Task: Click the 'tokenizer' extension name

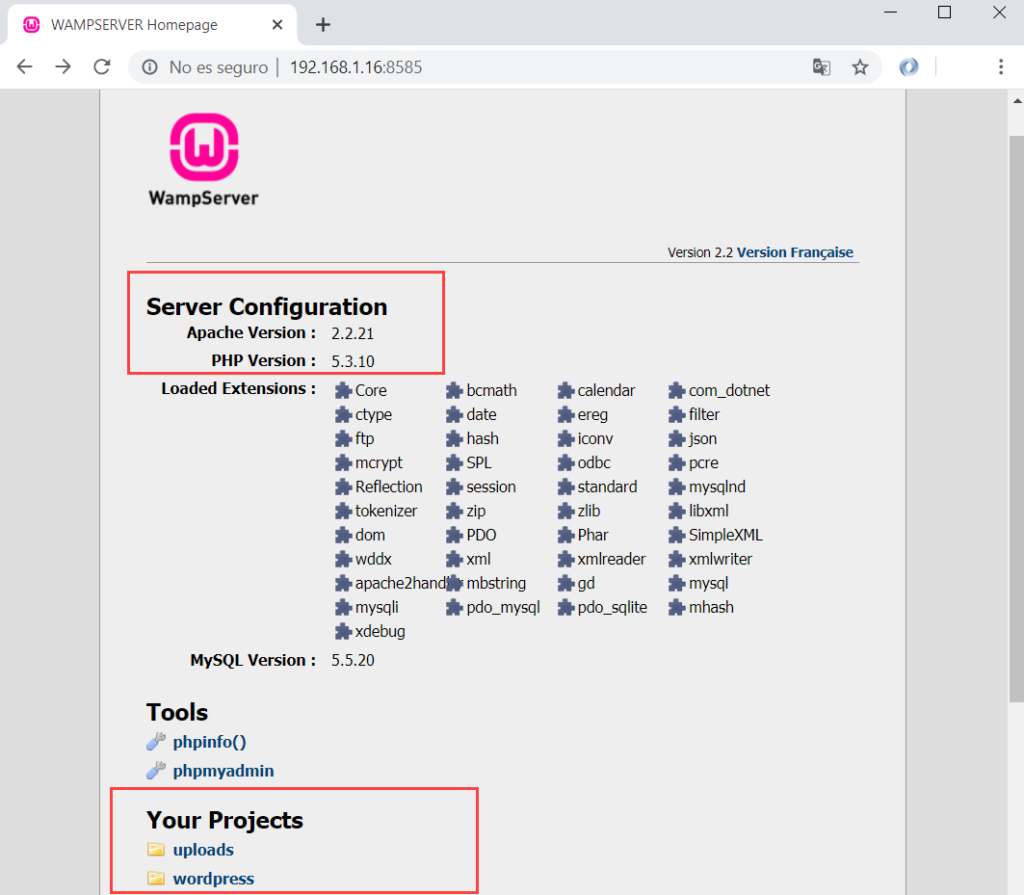Action: 386,512
